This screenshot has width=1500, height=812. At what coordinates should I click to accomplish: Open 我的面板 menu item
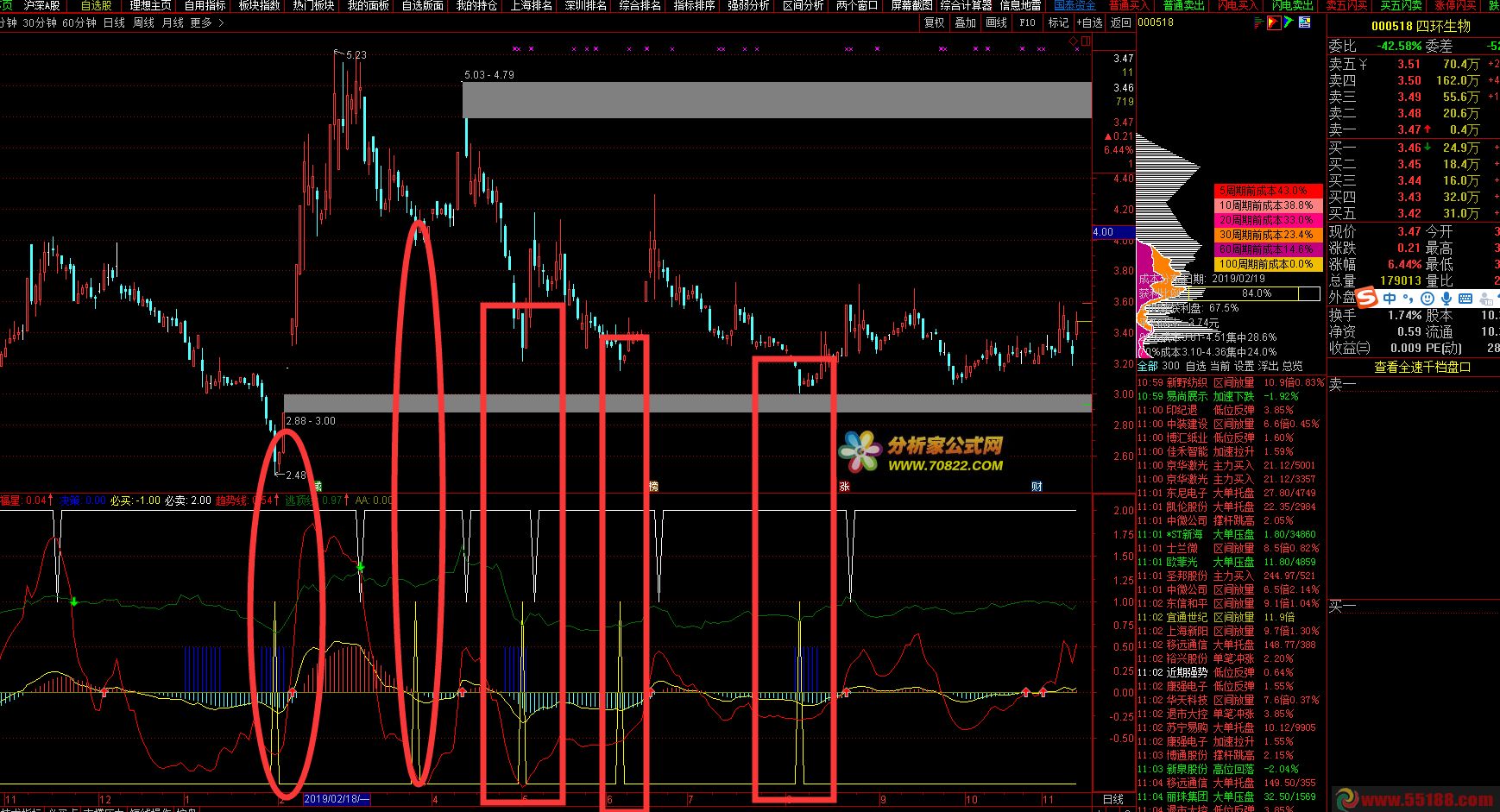point(368,5)
